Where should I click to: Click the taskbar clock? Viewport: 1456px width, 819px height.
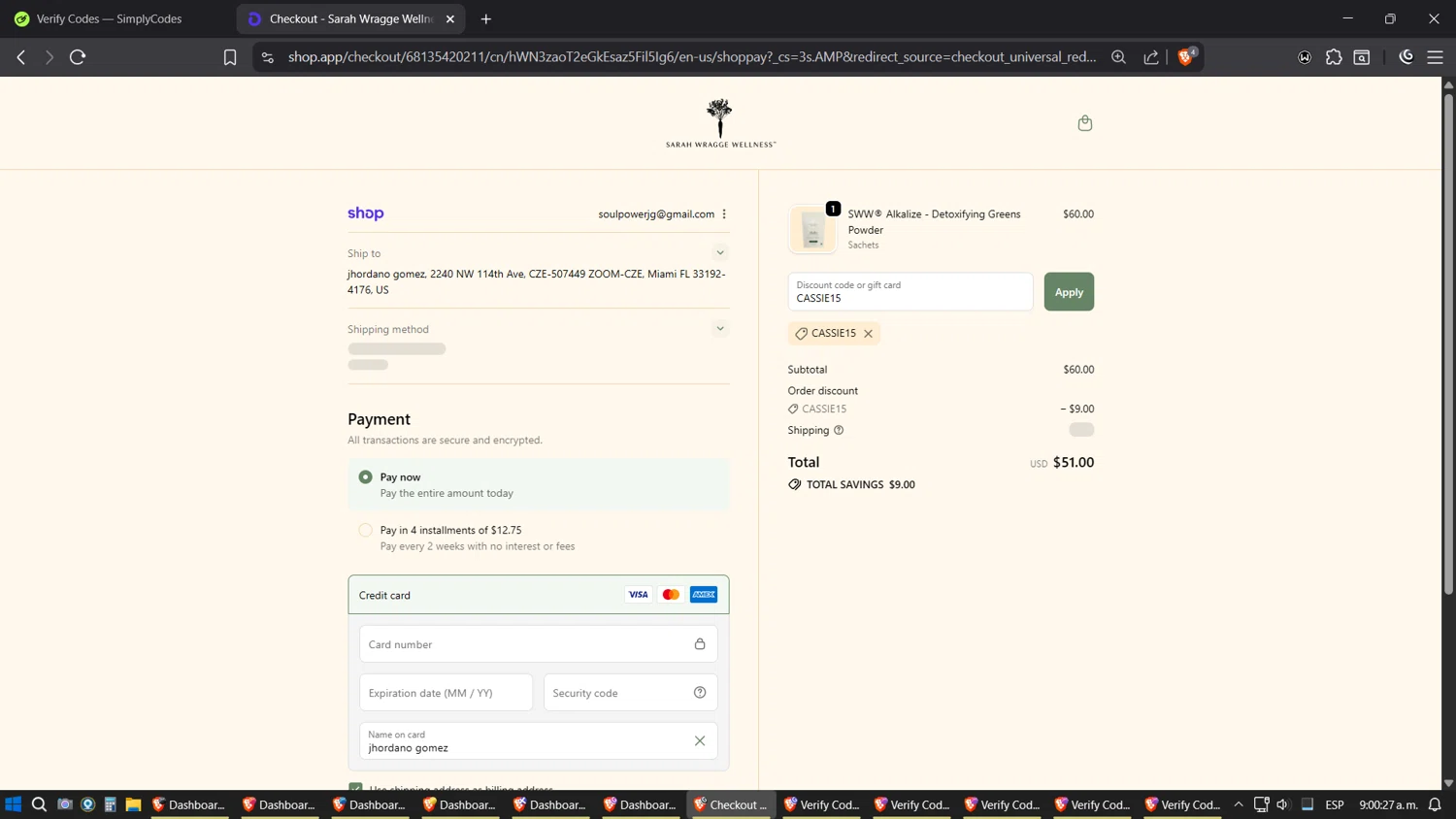point(1389,804)
